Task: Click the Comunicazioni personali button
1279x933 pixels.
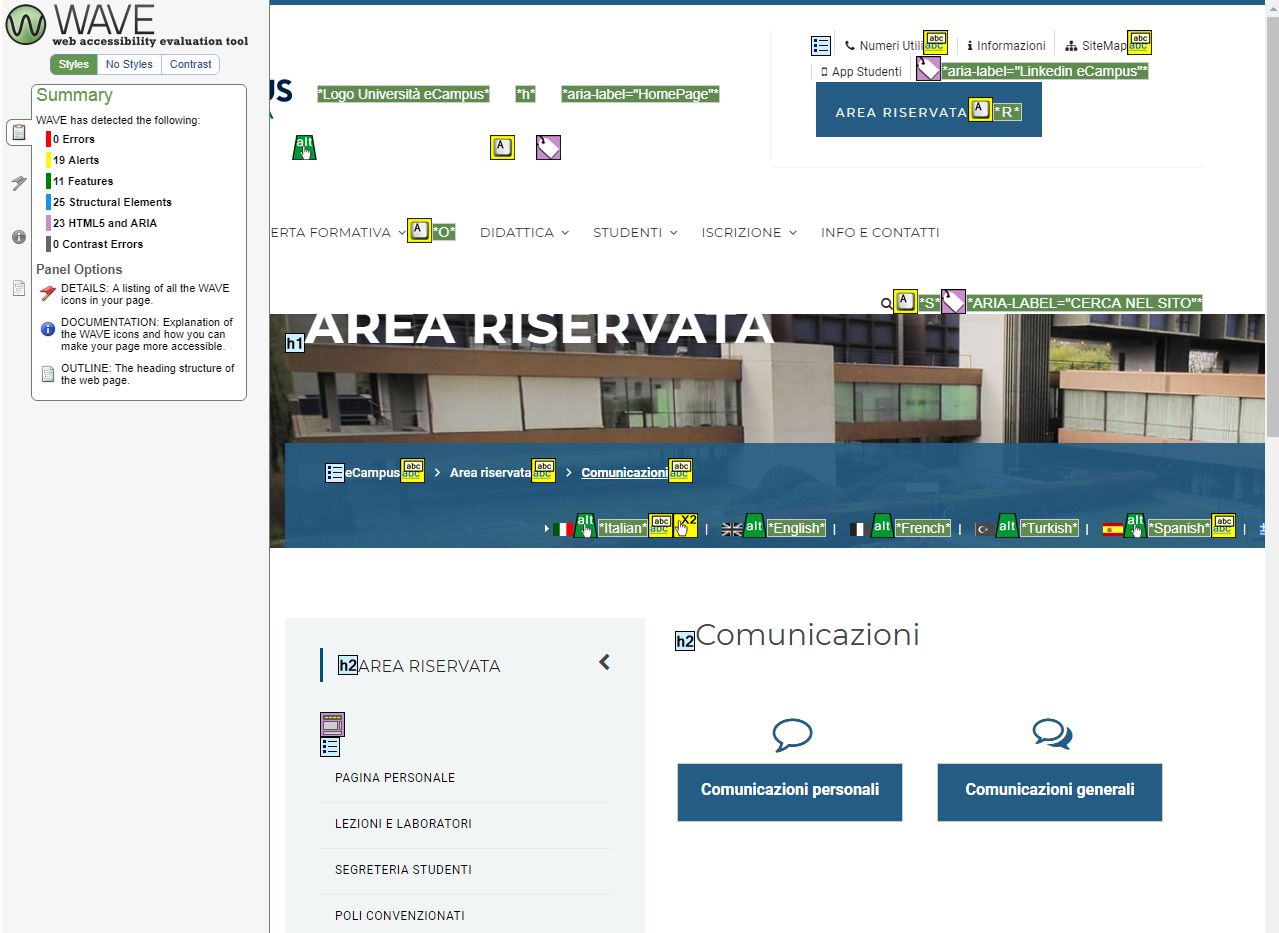Action: tap(790, 792)
